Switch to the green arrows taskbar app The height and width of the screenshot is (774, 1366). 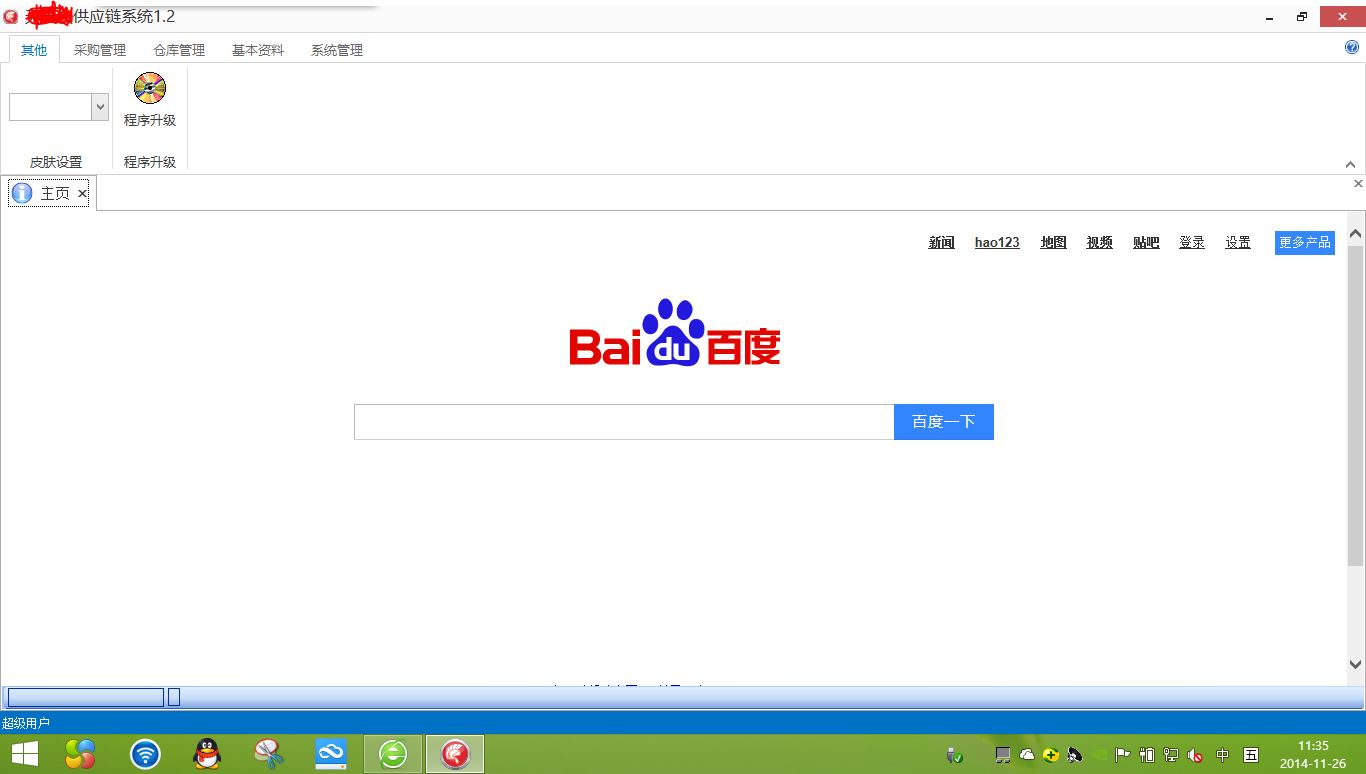[393, 754]
